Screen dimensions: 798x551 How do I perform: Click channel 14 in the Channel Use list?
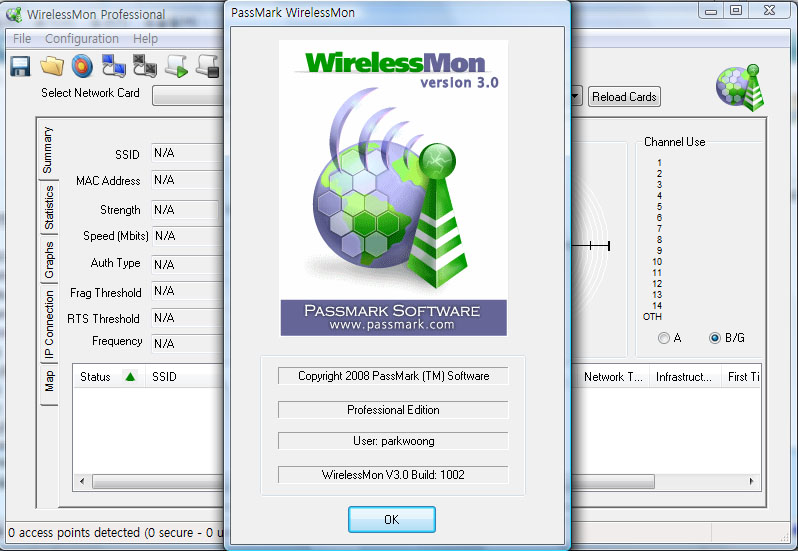click(x=657, y=306)
